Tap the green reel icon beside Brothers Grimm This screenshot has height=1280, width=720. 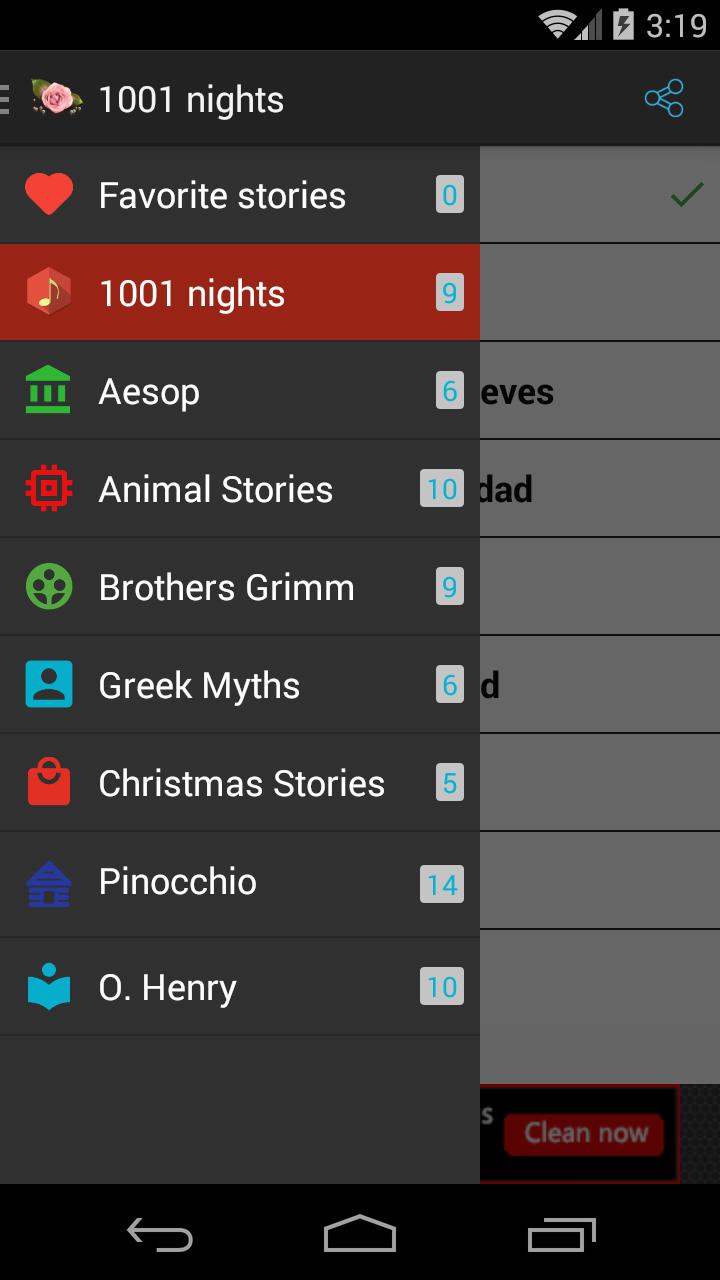point(48,587)
